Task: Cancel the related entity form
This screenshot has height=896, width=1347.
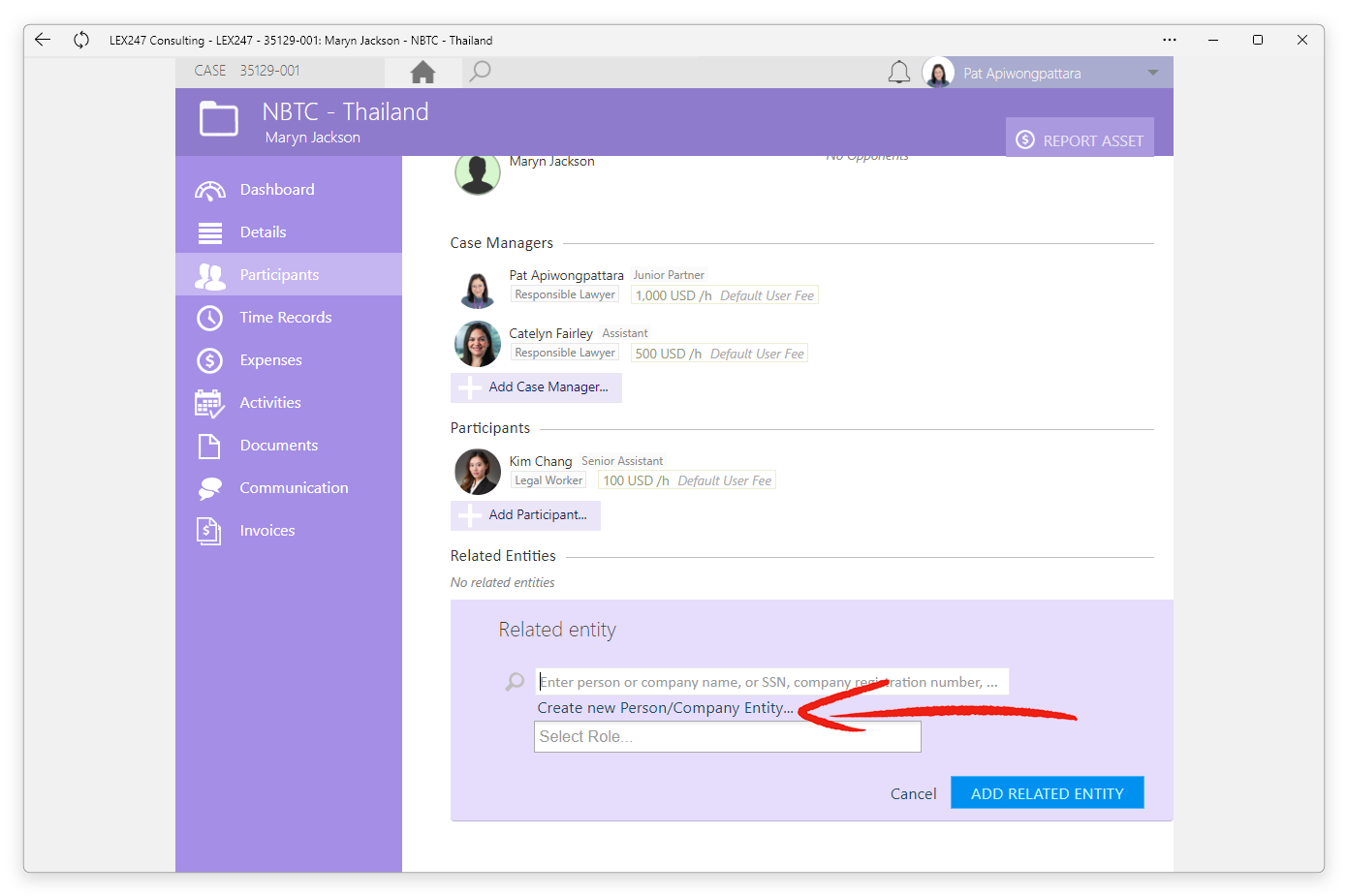Action: point(913,793)
